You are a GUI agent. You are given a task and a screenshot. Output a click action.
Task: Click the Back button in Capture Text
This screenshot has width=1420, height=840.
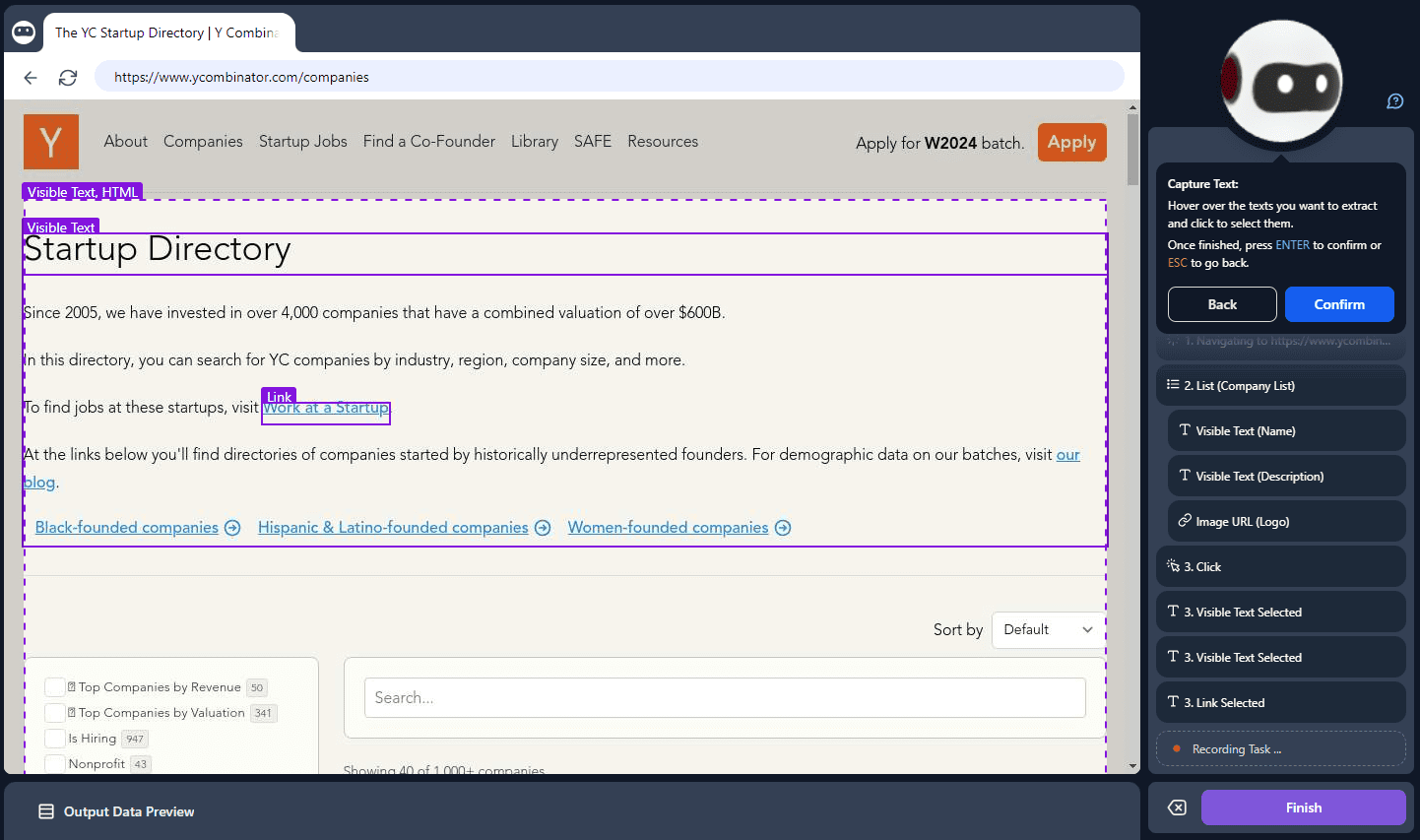coord(1222,304)
